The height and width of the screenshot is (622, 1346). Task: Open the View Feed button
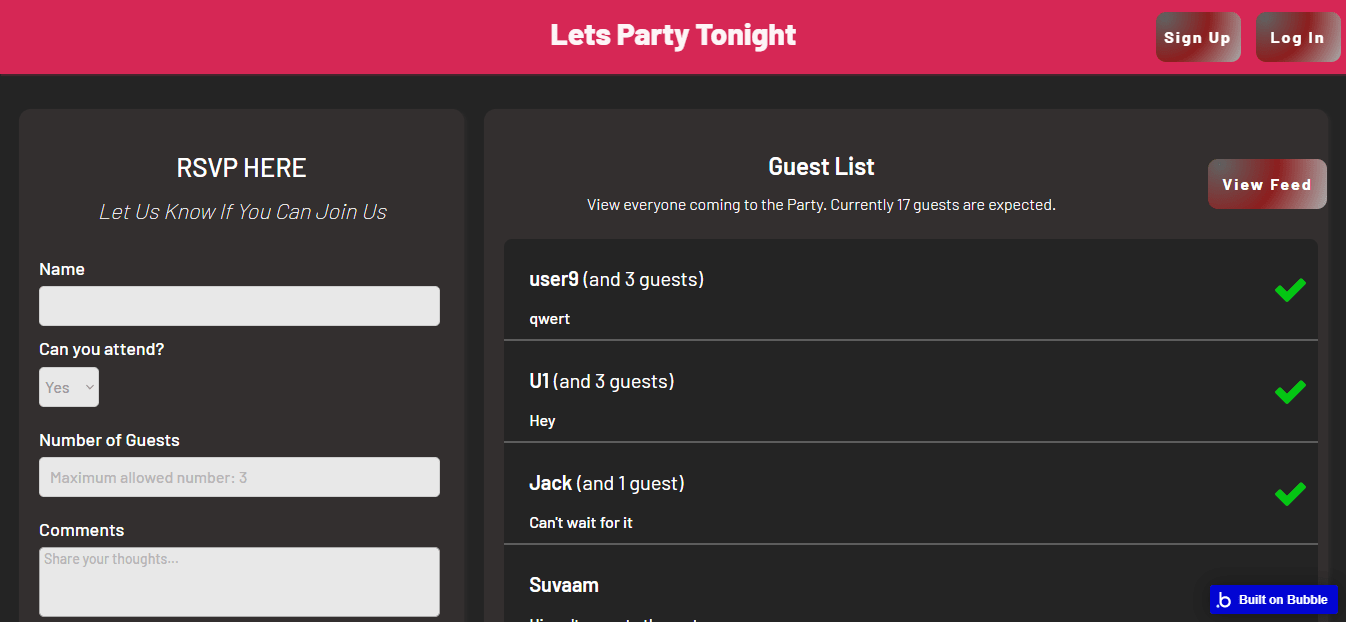1266,184
